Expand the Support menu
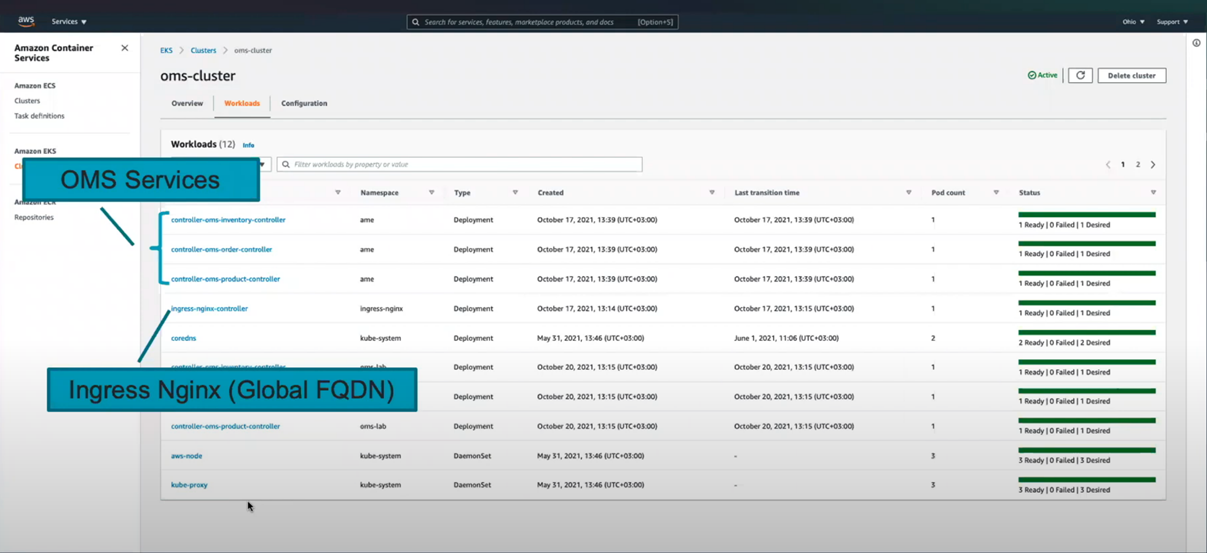Screen dimensions: 1207x553 click(1172, 21)
